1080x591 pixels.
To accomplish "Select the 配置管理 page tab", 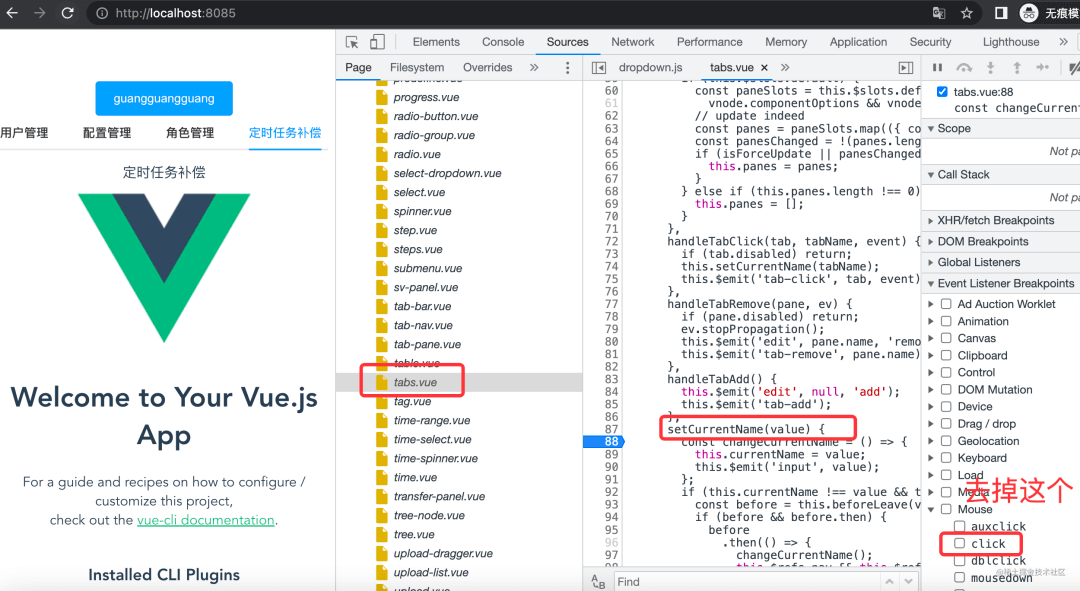I will tap(107, 133).
